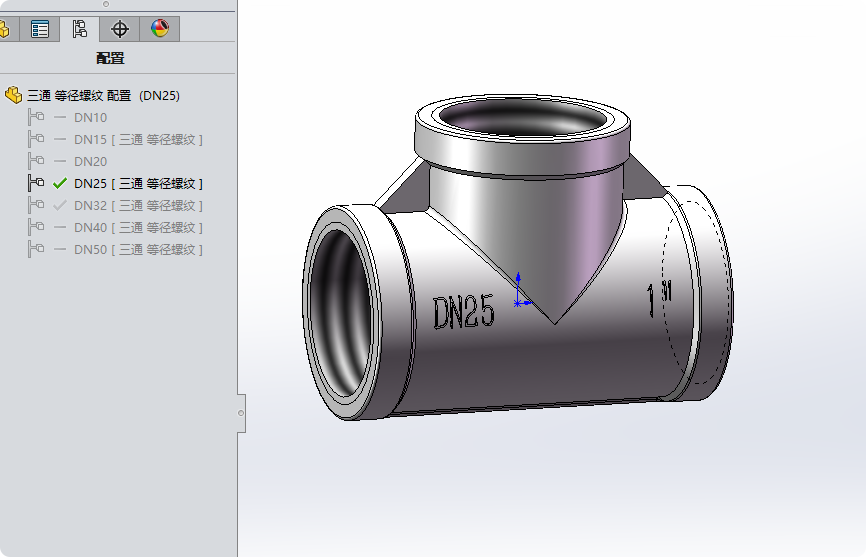
Task: Select the top threaded opening of tee
Action: pos(522,119)
